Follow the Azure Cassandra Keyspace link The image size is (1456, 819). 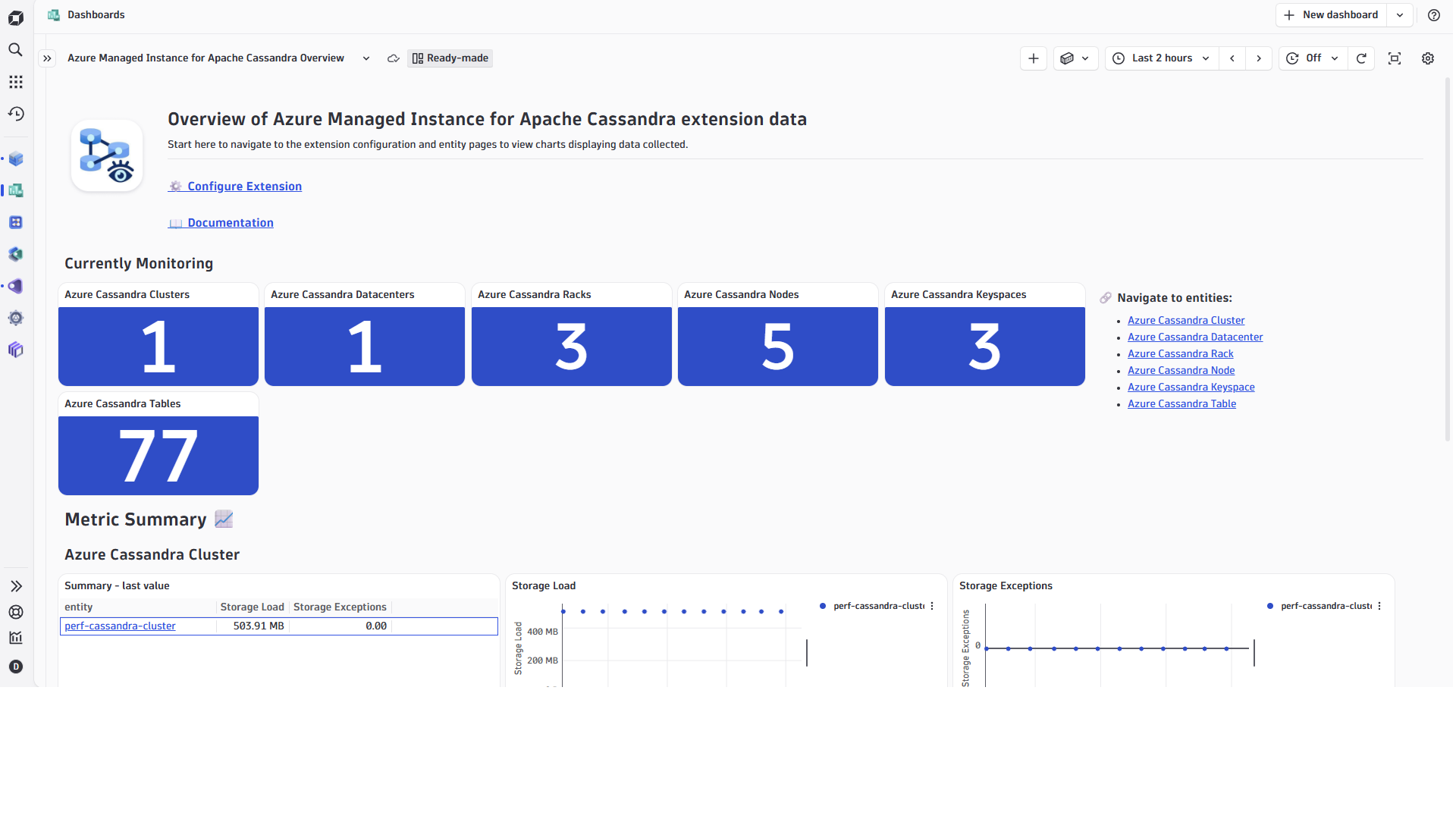coord(1191,388)
